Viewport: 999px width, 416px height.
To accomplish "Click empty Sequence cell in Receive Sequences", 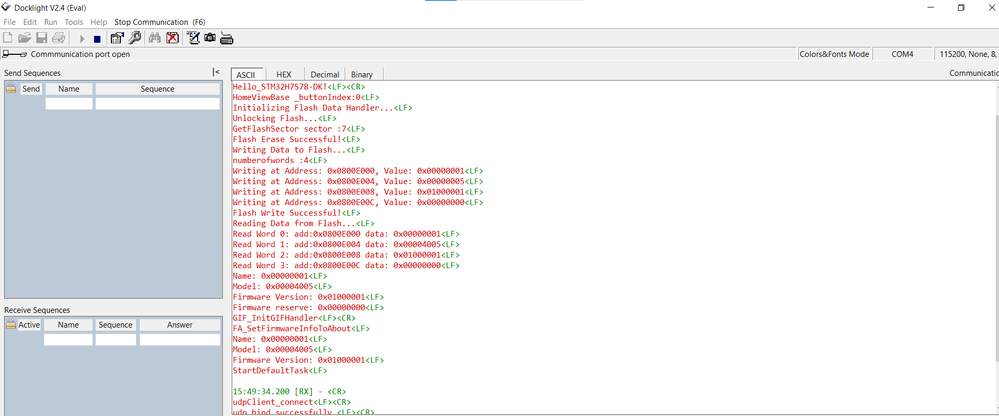I will 115,340.
